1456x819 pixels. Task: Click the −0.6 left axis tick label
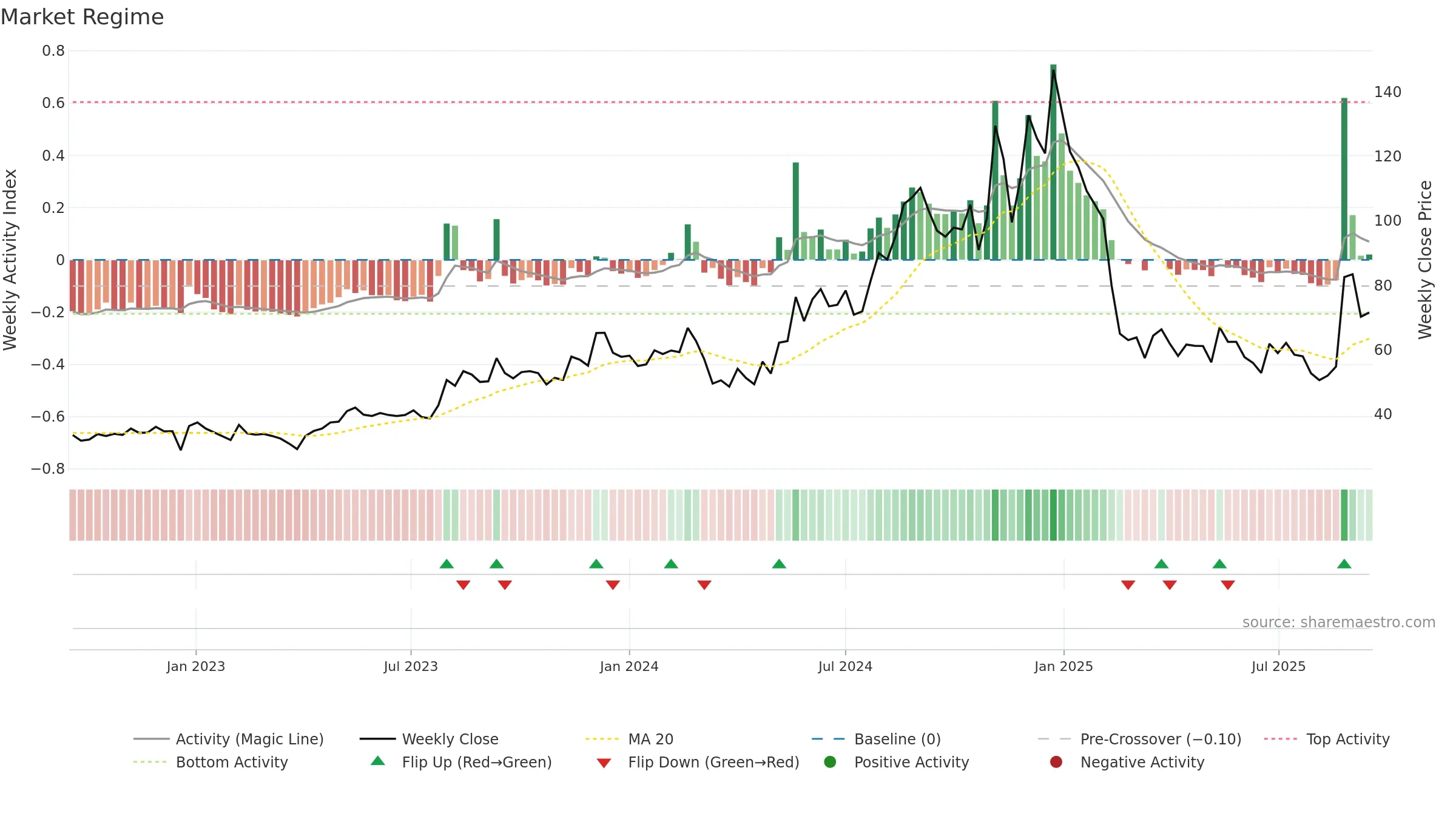(x=48, y=417)
